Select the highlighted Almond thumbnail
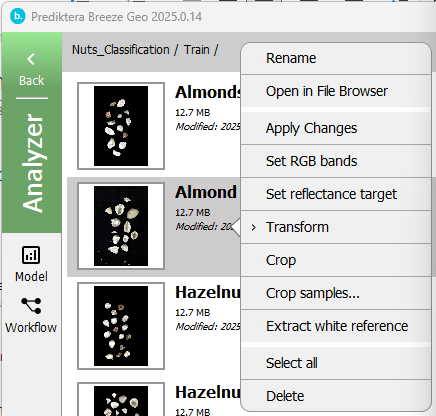 [121, 226]
